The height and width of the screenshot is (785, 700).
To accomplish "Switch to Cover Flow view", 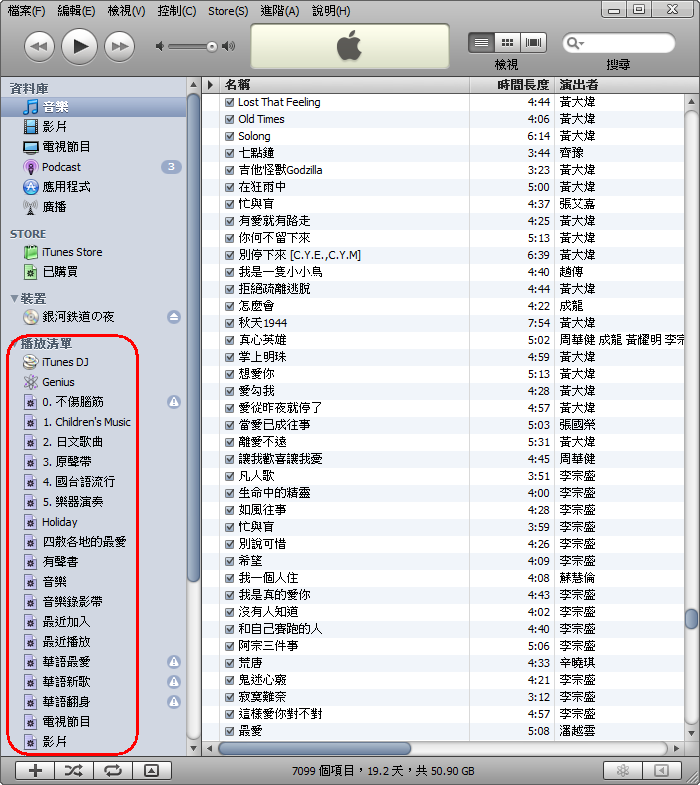I will point(533,43).
